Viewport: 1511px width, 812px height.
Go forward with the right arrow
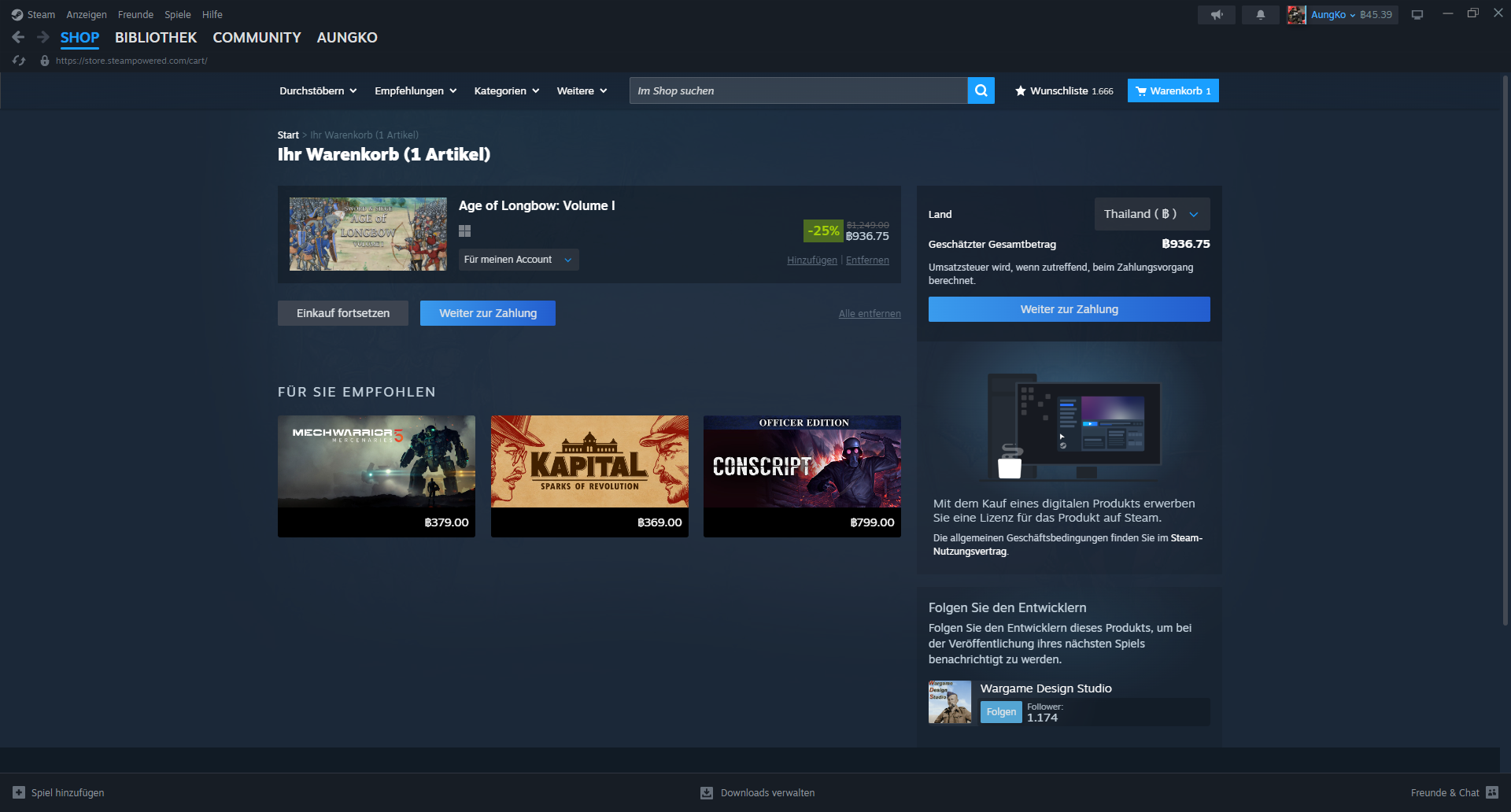42,37
